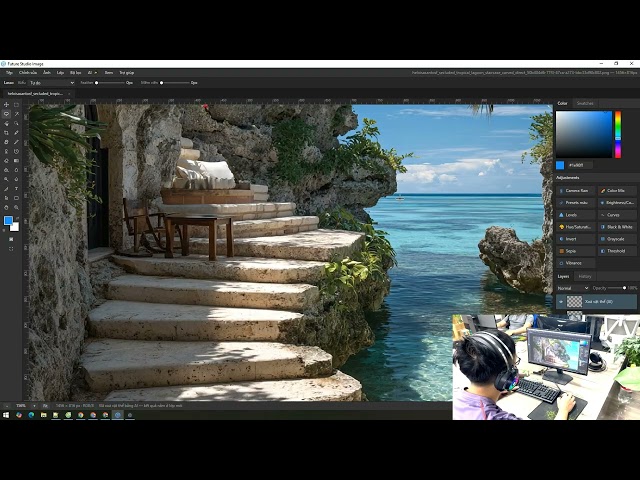This screenshot has width=640, height=480.
Task: Open the Windows Start menu
Action: pyautogui.click(x=6, y=415)
